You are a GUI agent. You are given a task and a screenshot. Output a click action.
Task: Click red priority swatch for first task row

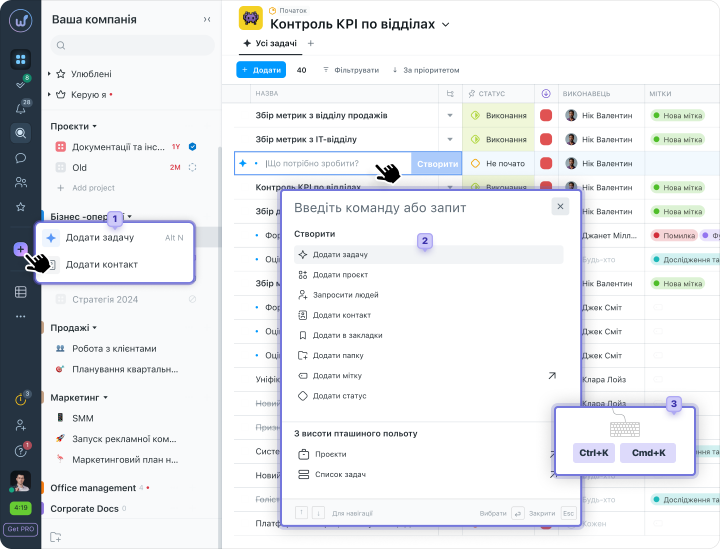[x=546, y=115]
